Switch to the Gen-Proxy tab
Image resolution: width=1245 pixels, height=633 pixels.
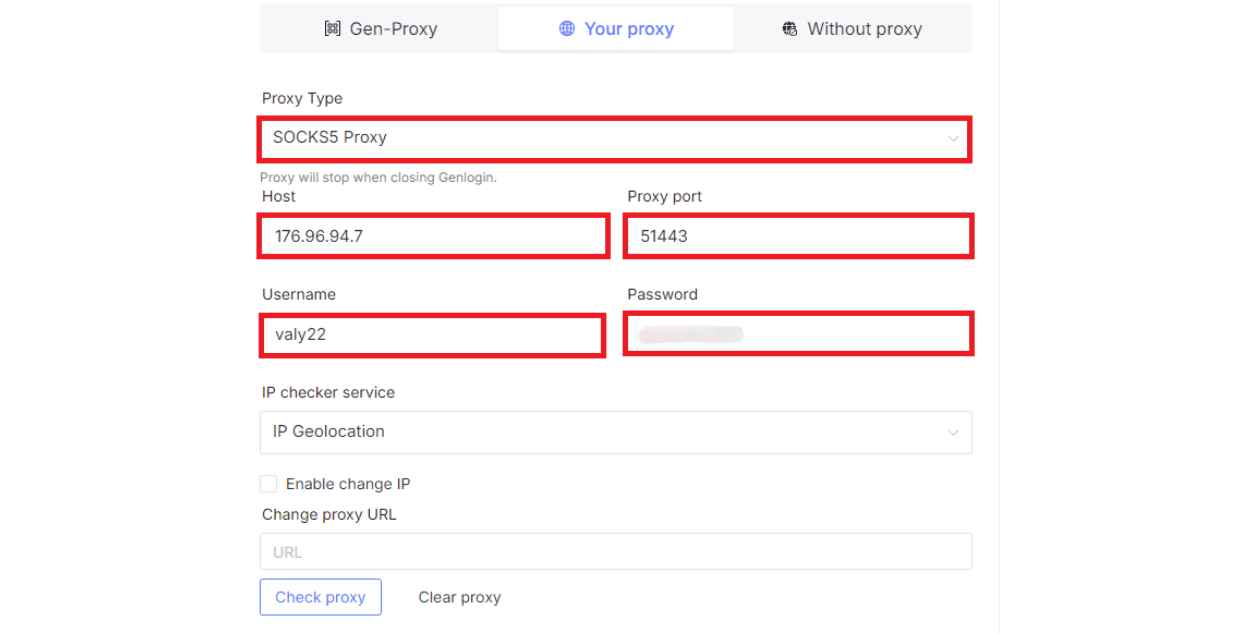(380, 29)
